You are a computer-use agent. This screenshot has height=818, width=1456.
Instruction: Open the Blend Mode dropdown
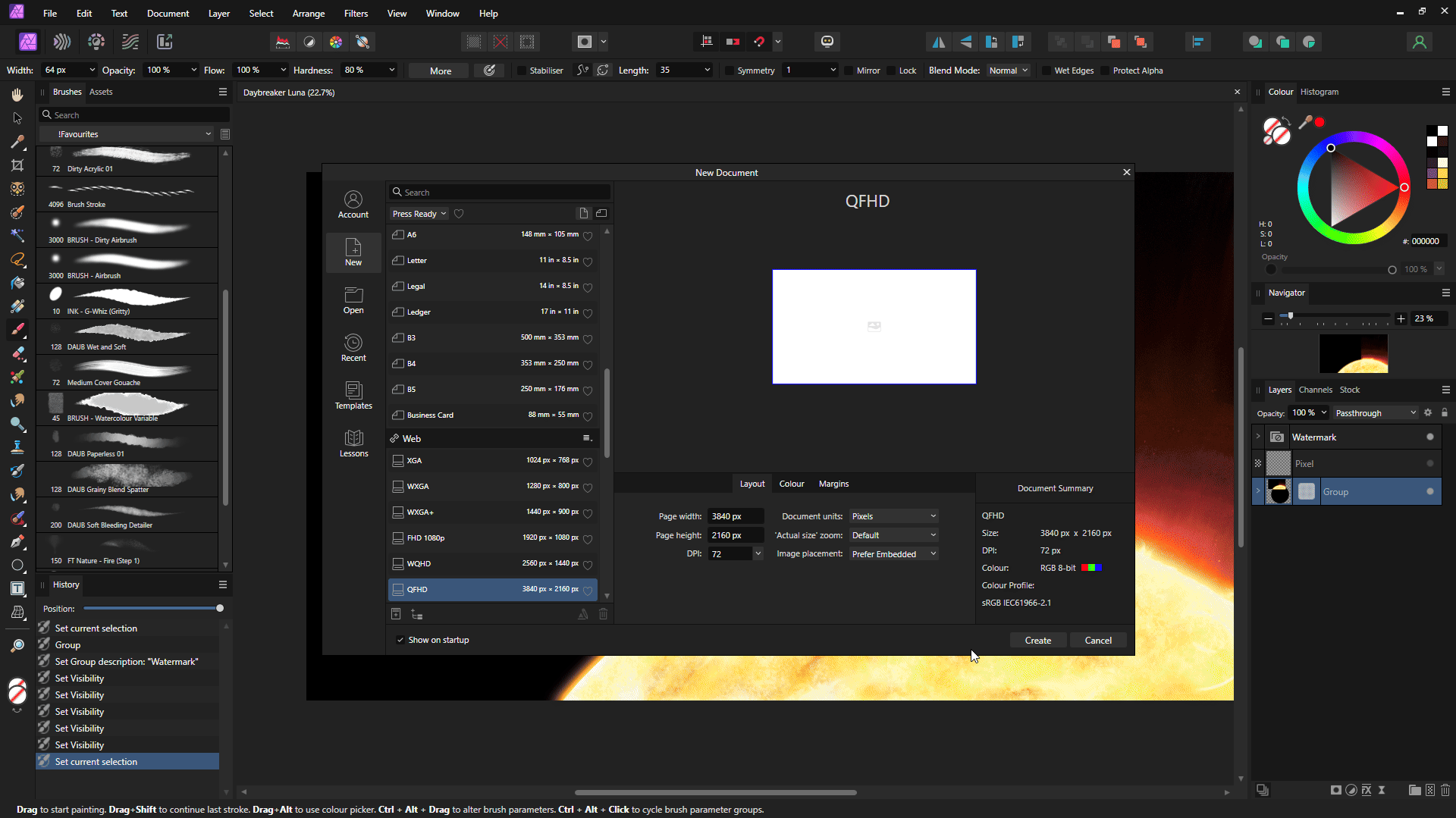[1008, 70]
